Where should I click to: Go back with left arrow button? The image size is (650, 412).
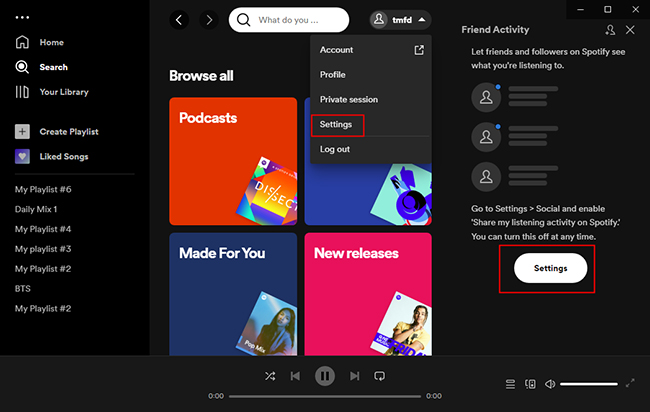(179, 20)
